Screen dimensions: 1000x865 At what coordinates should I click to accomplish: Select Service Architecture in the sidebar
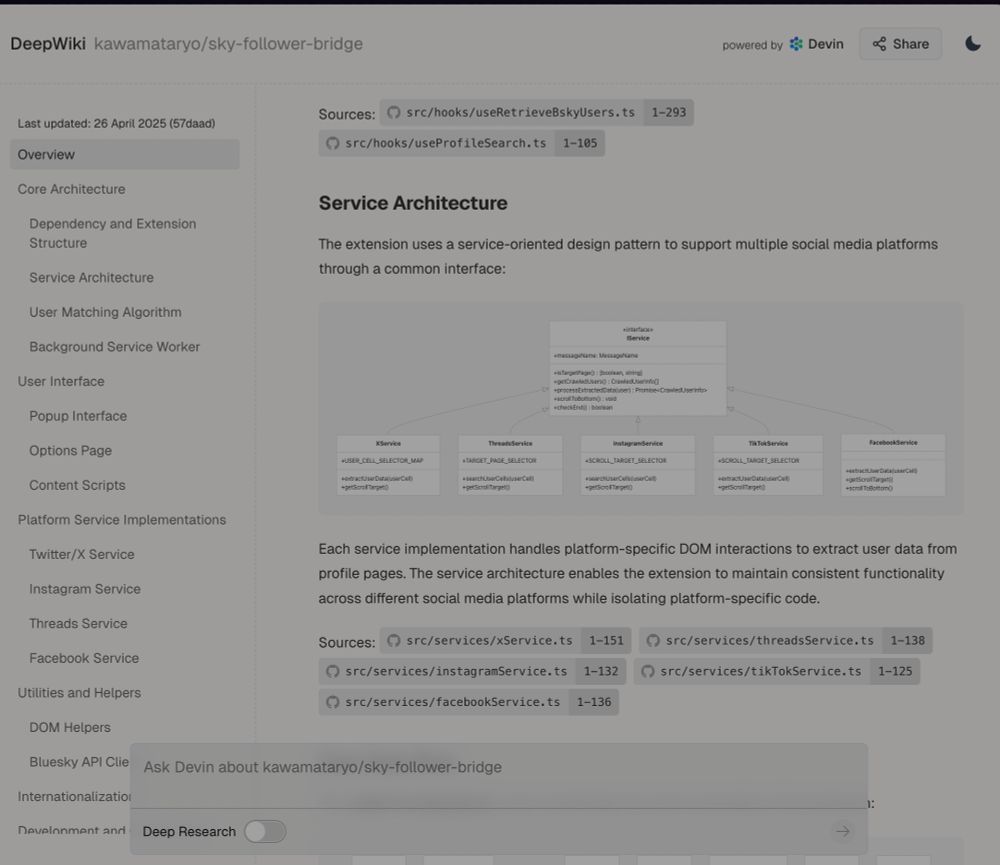[x=91, y=277]
